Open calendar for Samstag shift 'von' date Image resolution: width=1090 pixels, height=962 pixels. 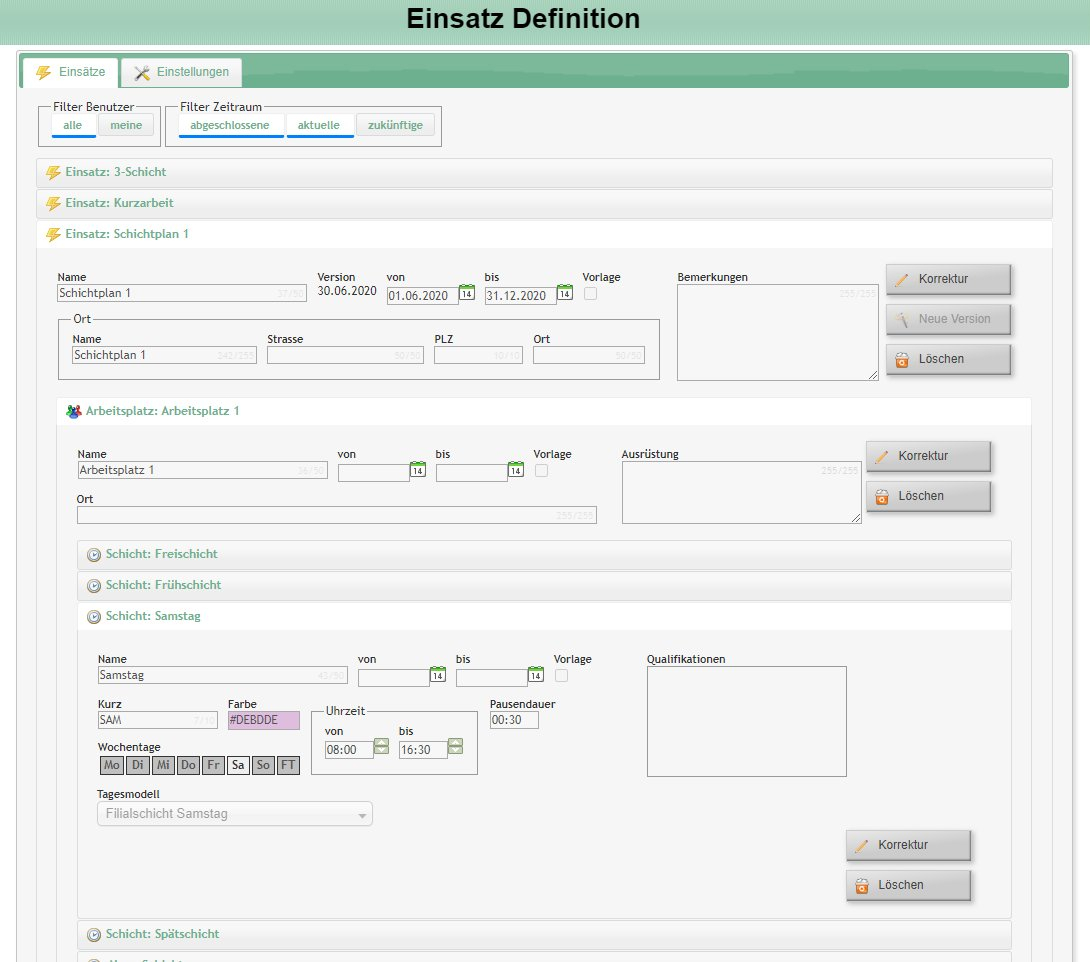point(438,675)
